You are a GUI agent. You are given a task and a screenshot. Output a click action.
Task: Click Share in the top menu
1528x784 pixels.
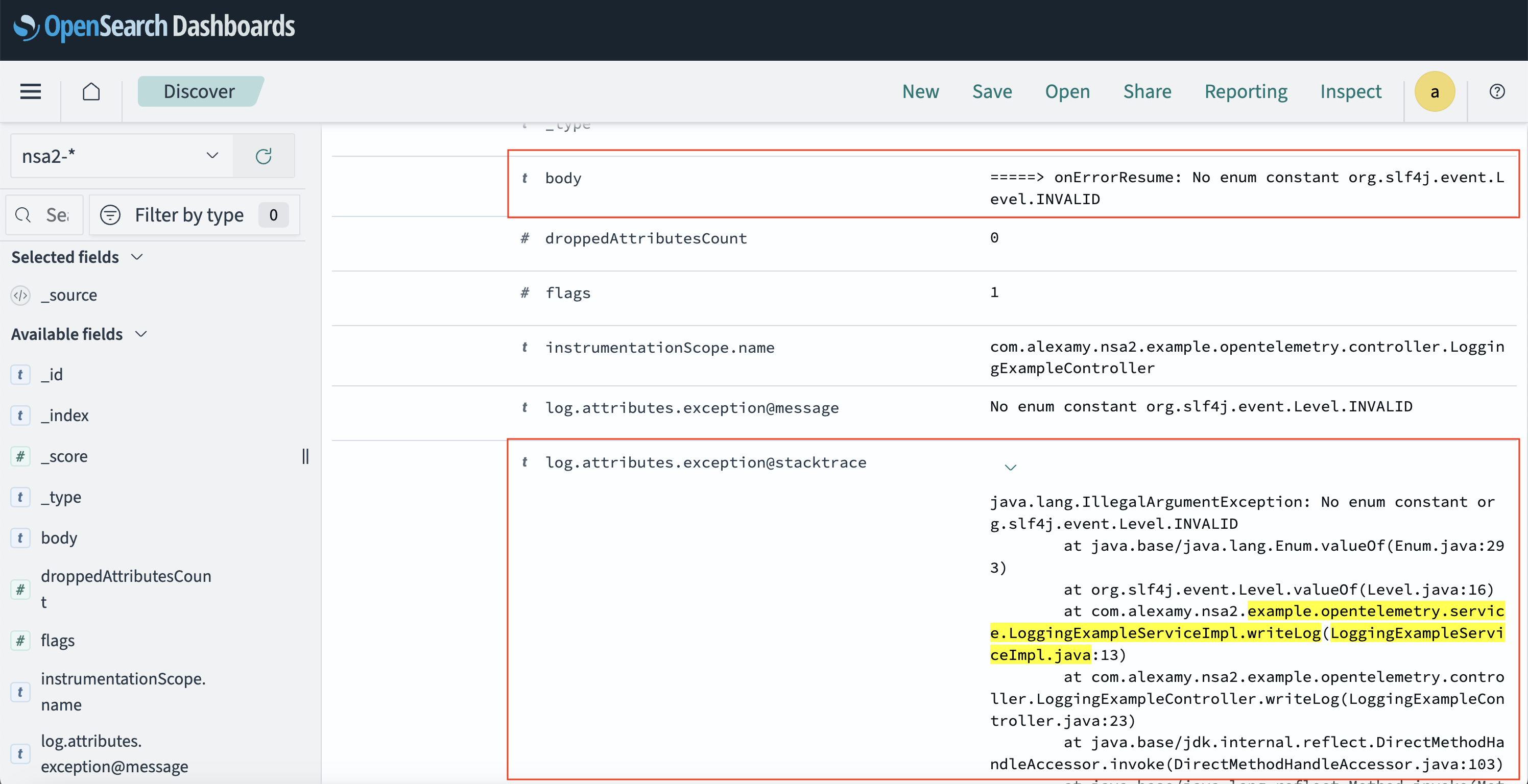(1147, 91)
